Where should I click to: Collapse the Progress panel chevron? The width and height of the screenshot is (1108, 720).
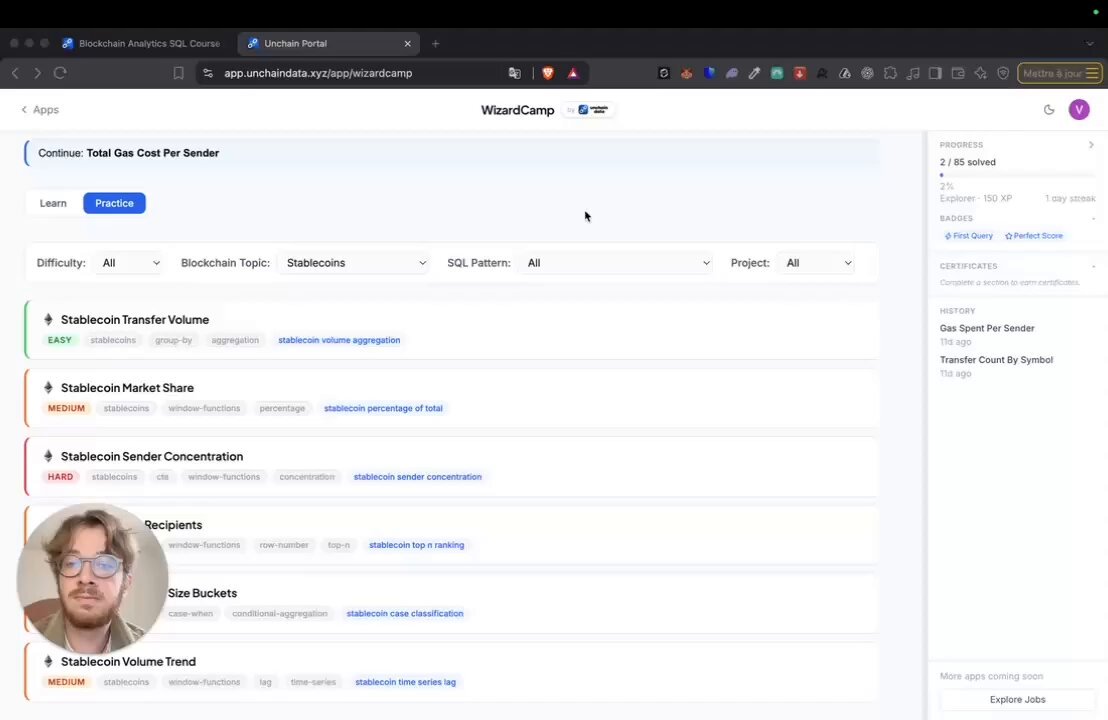[x=1091, y=145]
